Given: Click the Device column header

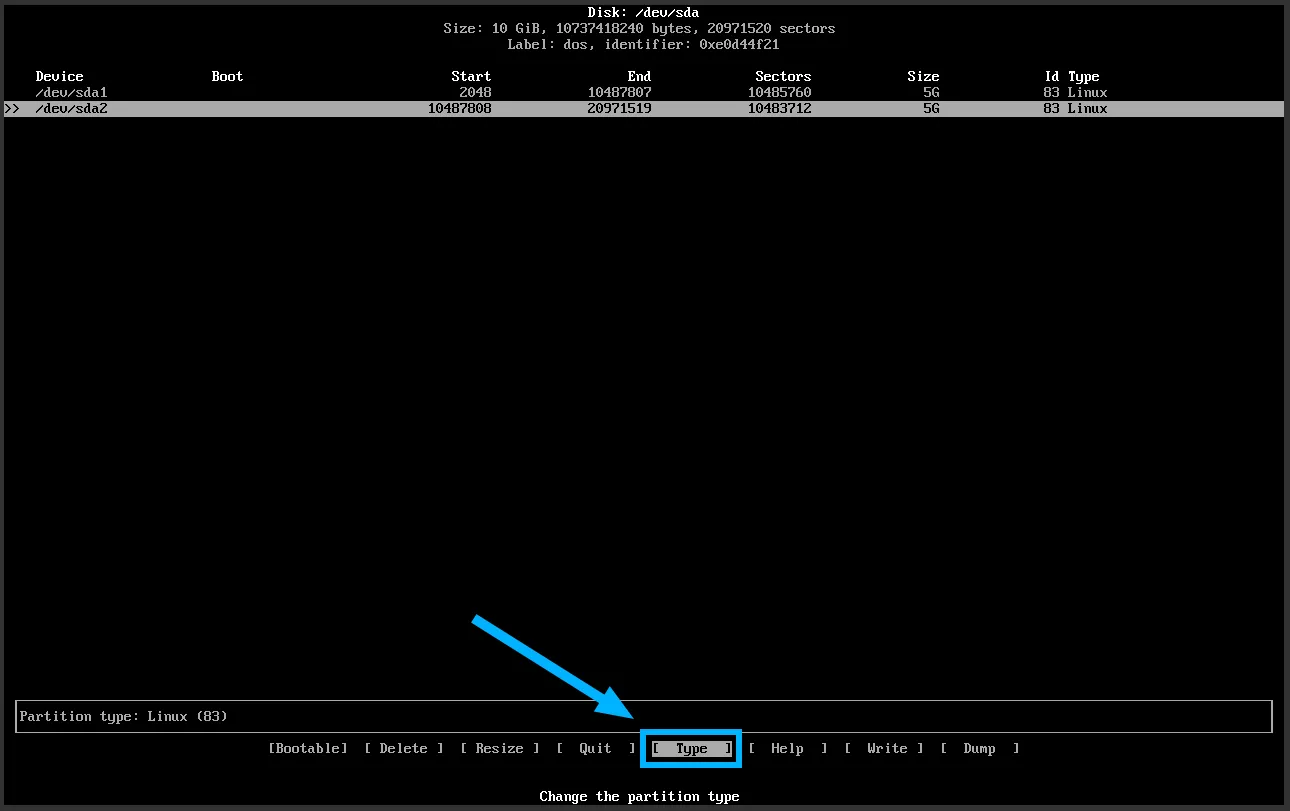Looking at the screenshot, I should (x=59, y=76).
